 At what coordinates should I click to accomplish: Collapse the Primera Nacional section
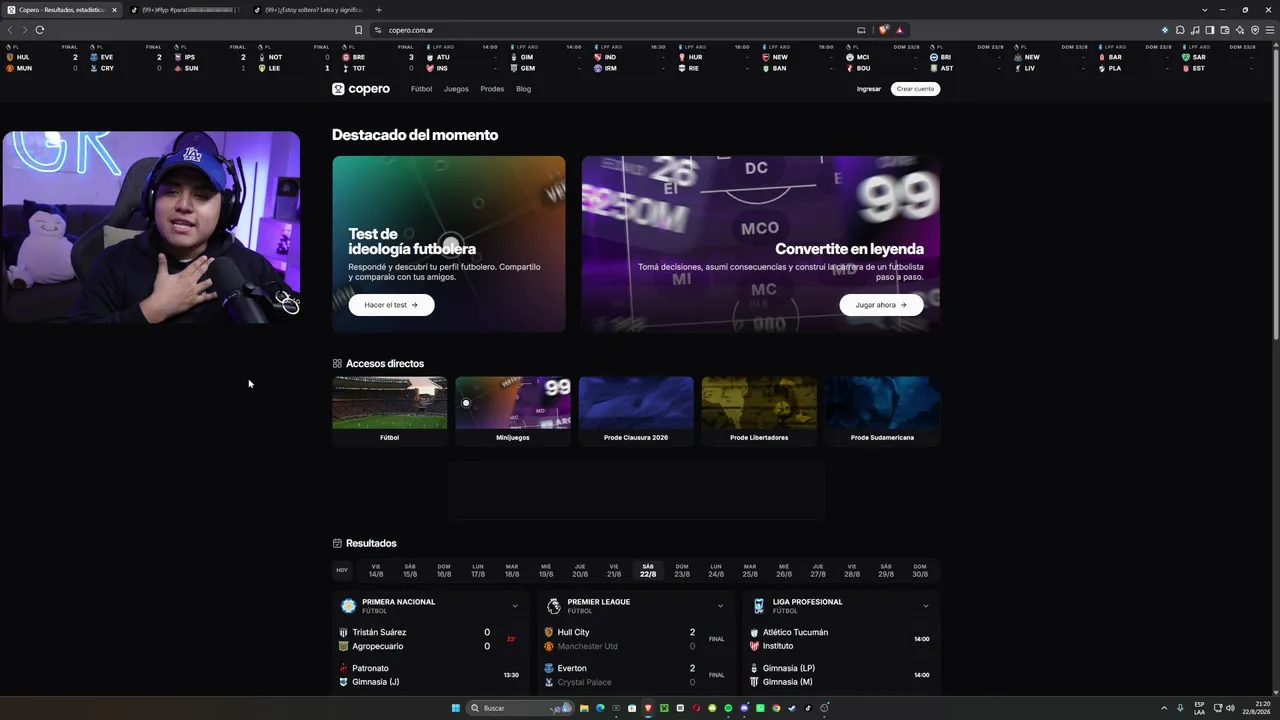click(515, 606)
